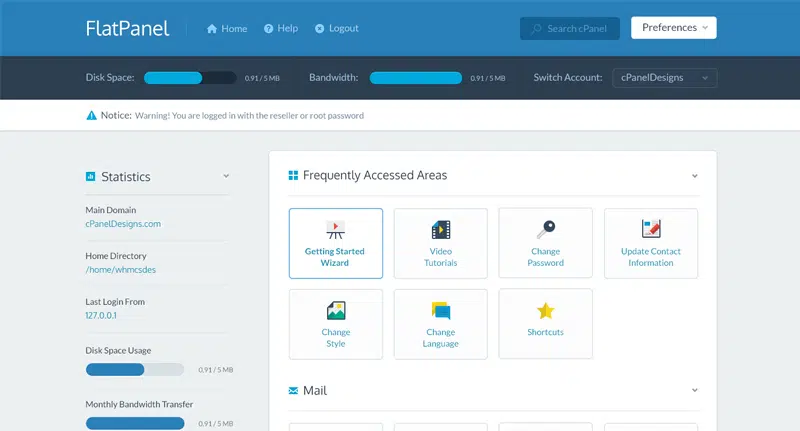800x431 pixels.
Task: Open the Getting Started Wizard icon
Action: 335,229
